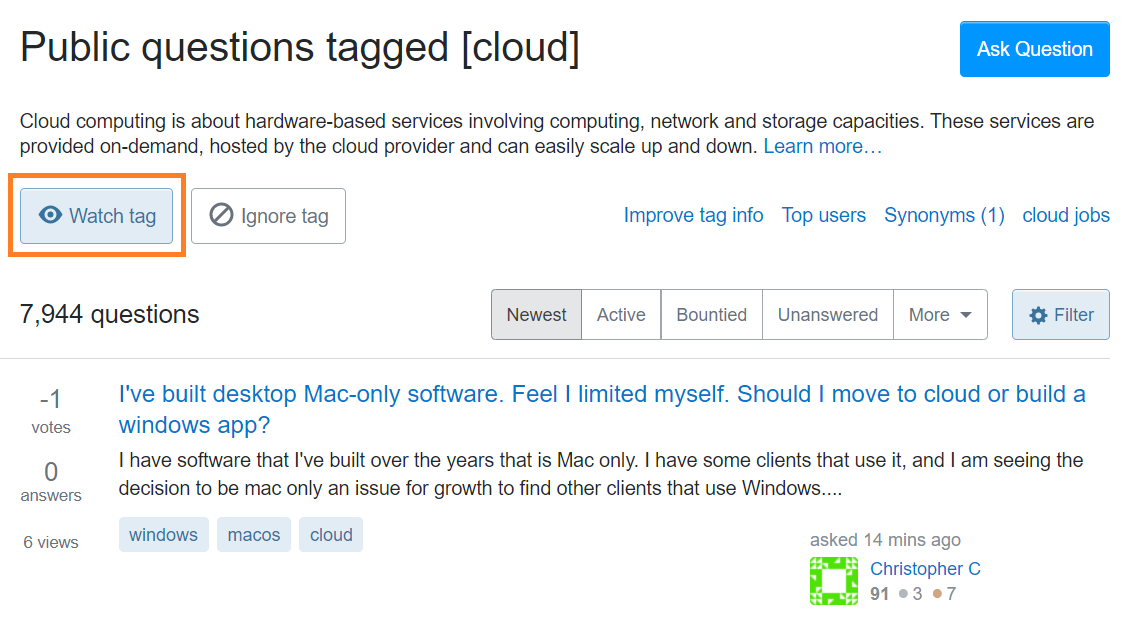
Task: Open the Mac-only software question title
Action: [x=601, y=394]
